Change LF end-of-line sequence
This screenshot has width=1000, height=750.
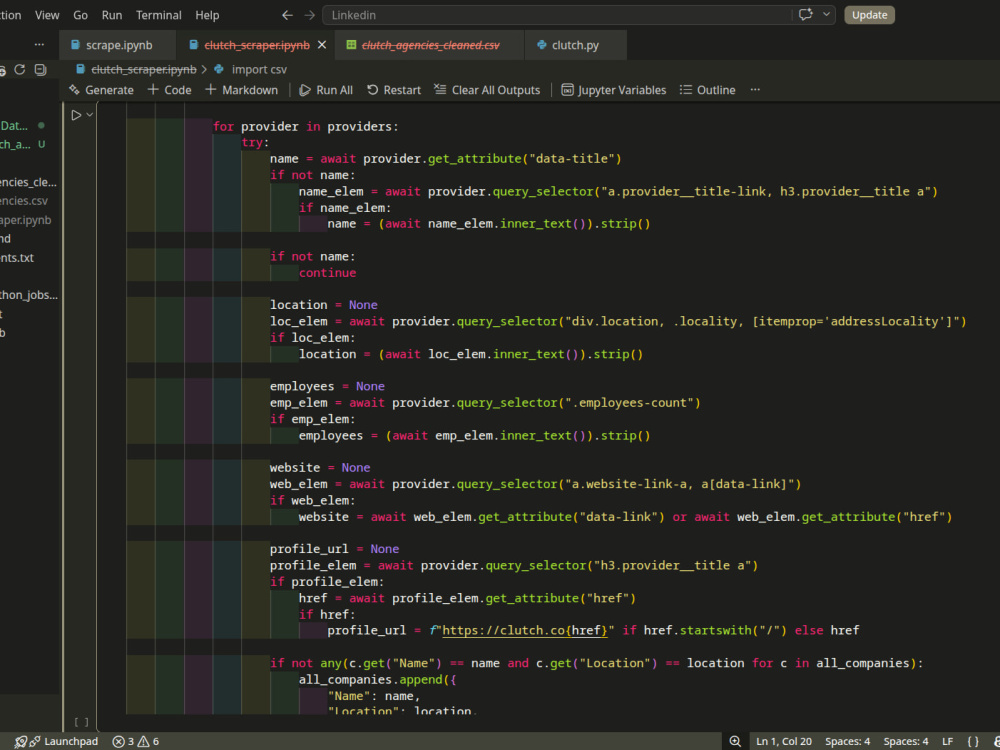(948, 741)
